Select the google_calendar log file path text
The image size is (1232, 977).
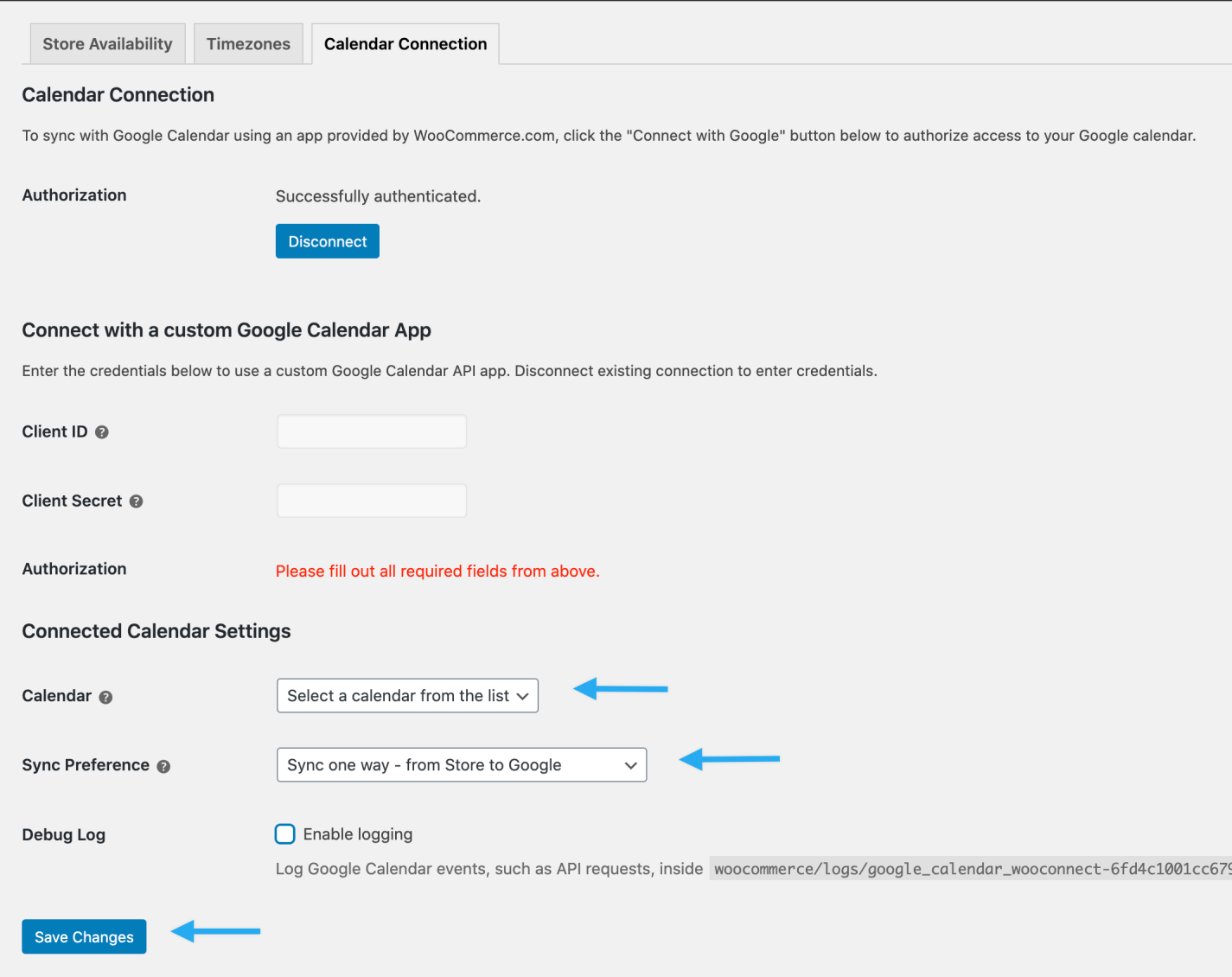click(968, 868)
